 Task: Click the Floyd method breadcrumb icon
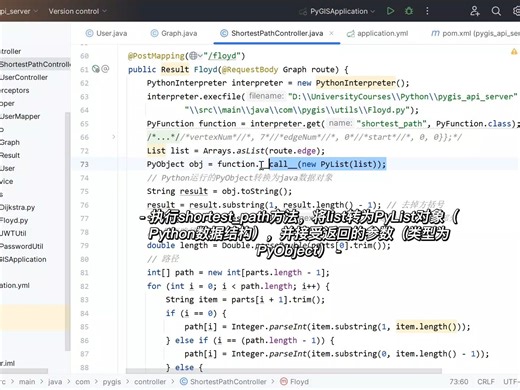[284, 381]
